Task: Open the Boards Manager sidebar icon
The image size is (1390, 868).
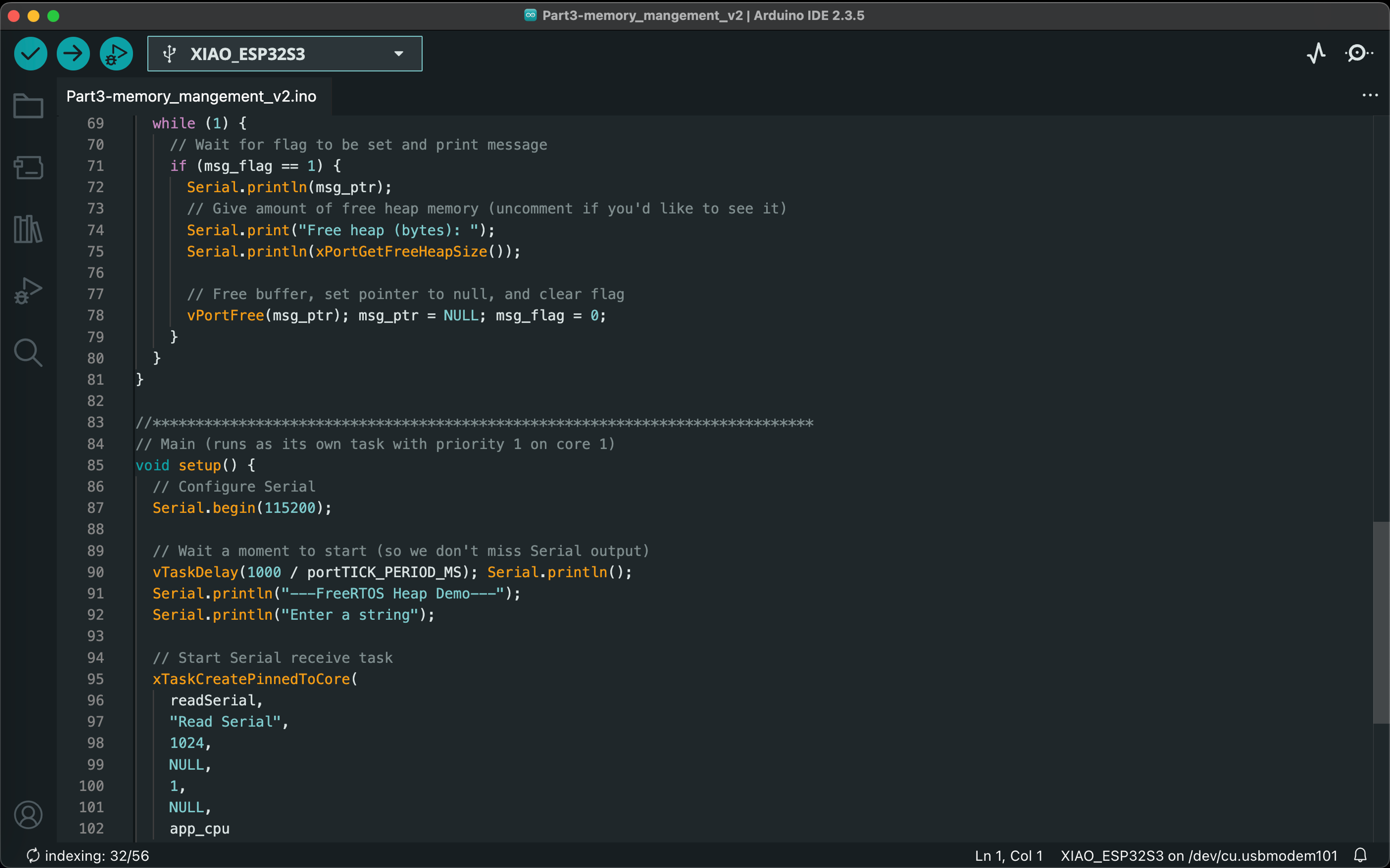Action: [28, 168]
